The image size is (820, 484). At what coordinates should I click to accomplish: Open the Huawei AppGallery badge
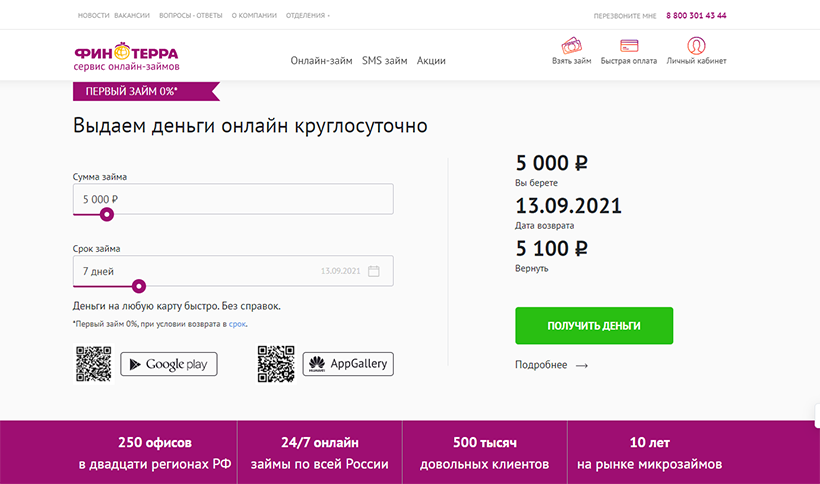tap(348, 364)
